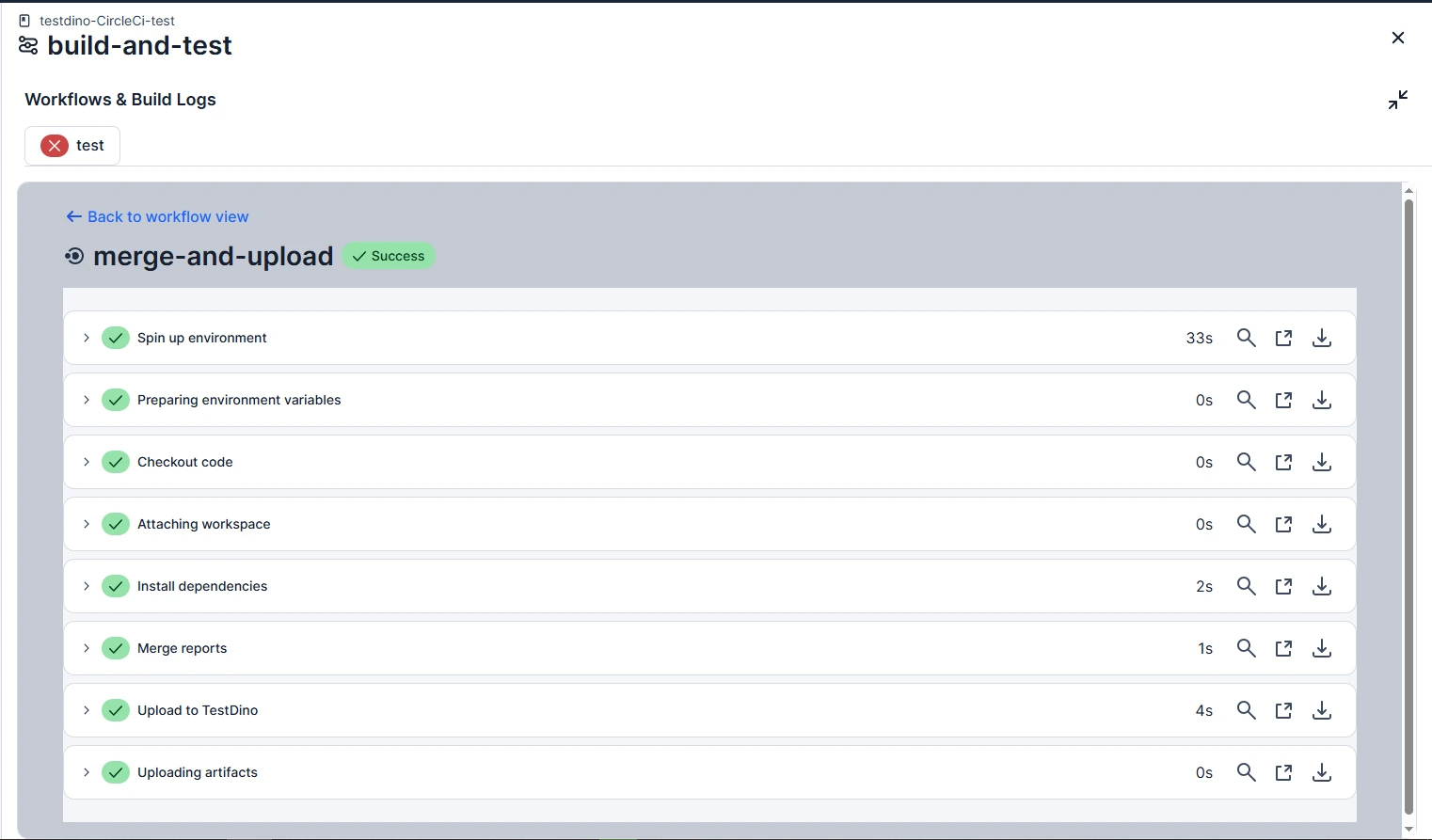This screenshot has height=840, width=1432.
Task: Click the workflow icon beside build-and-test
Action: (26, 44)
